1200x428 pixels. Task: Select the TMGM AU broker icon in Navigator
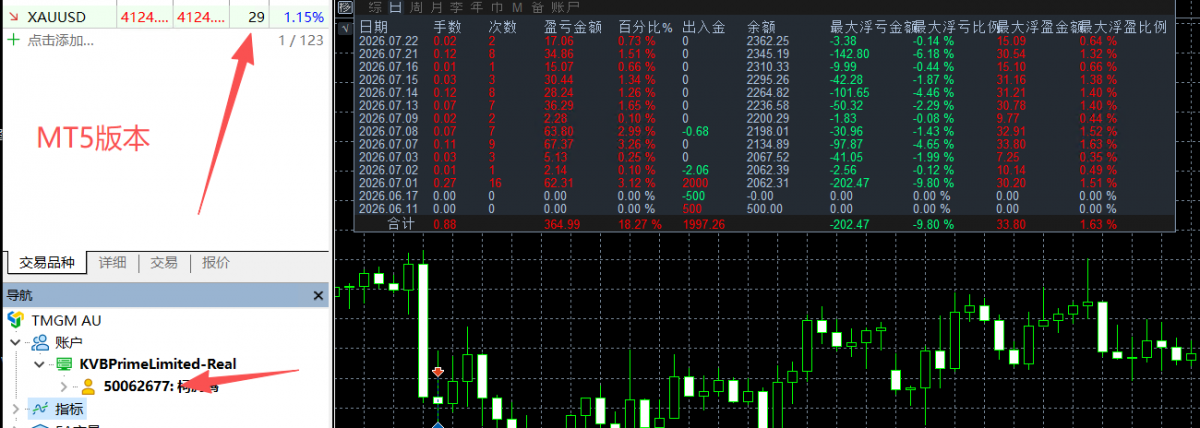pyautogui.click(x=16, y=320)
